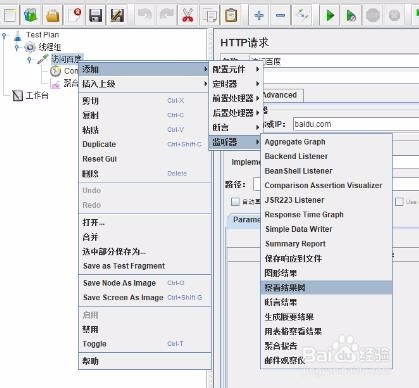Expand 监听器 submenu
The image size is (419, 388).
coord(236,142)
